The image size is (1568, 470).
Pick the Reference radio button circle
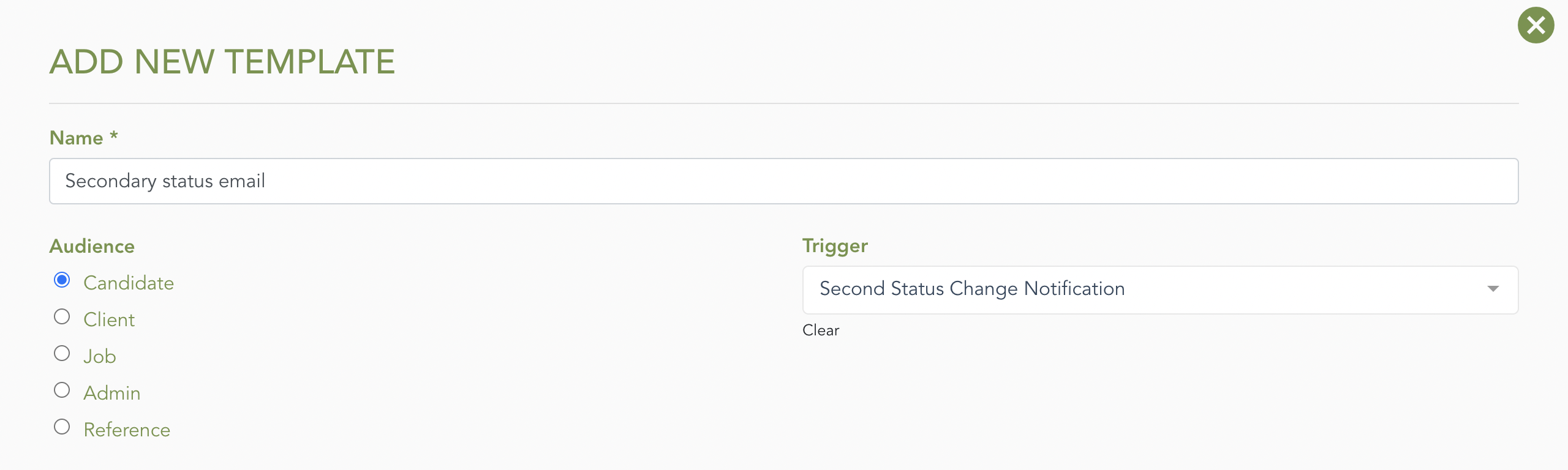pyautogui.click(x=62, y=427)
